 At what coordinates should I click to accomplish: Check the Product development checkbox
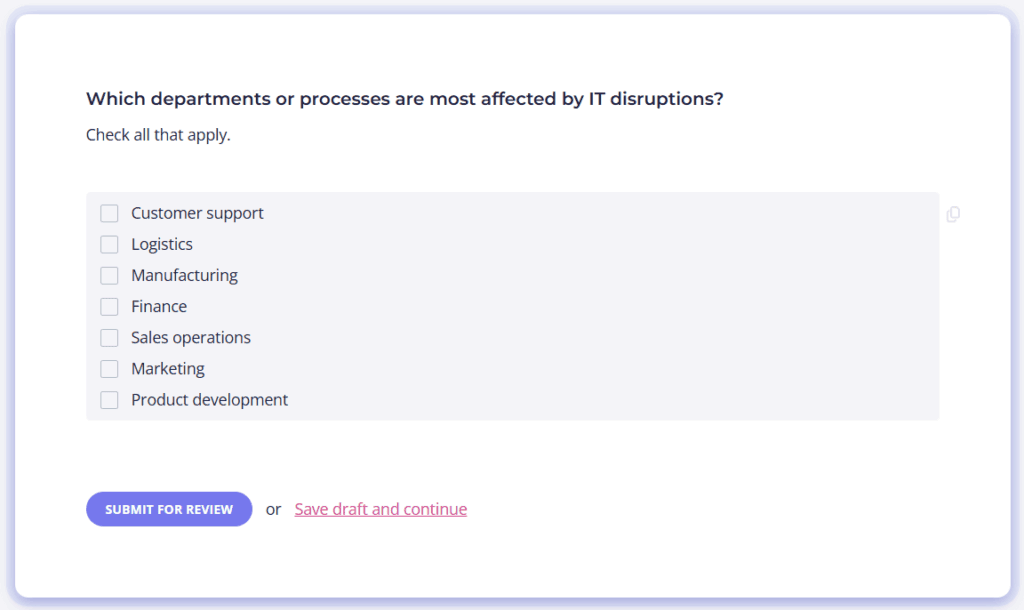click(109, 400)
